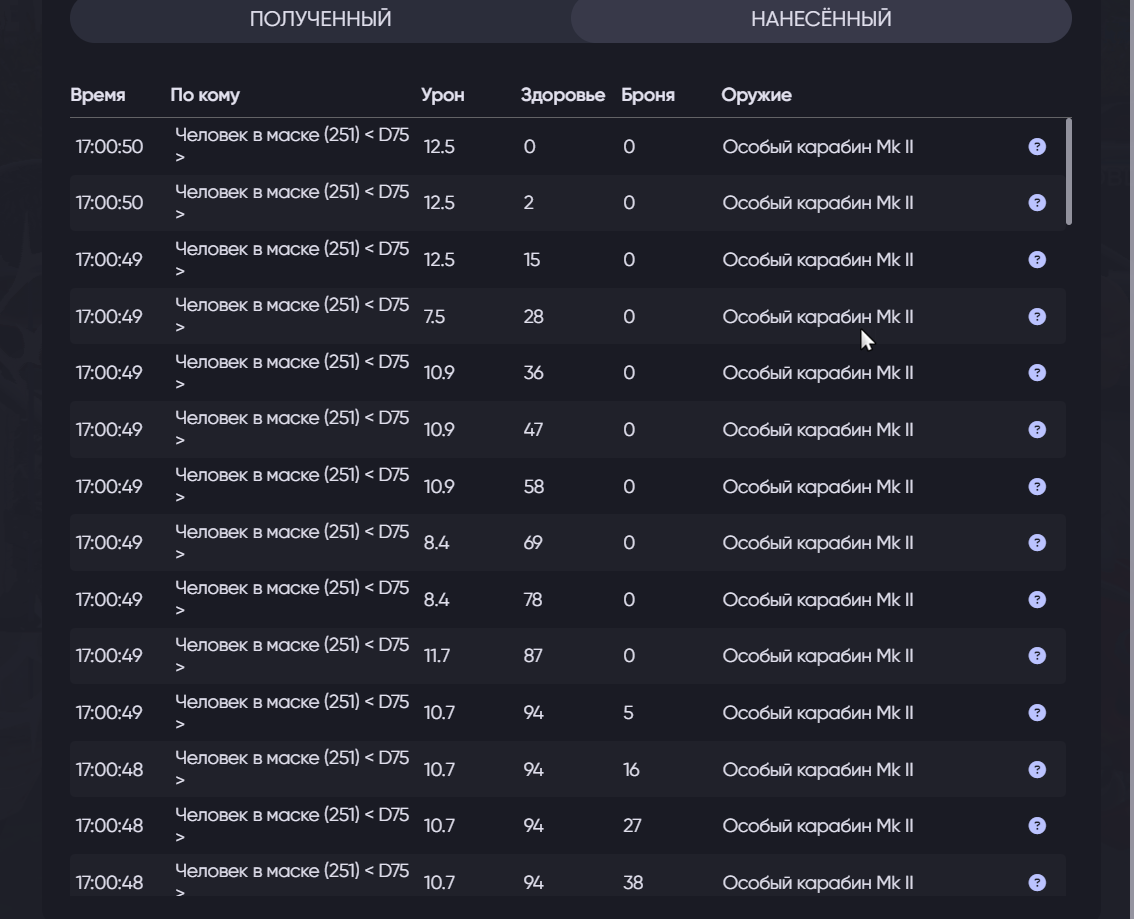The width and height of the screenshot is (1134, 919).
Task: Switch to the НАНЕСЁННЫЙ tab
Action: point(821,19)
